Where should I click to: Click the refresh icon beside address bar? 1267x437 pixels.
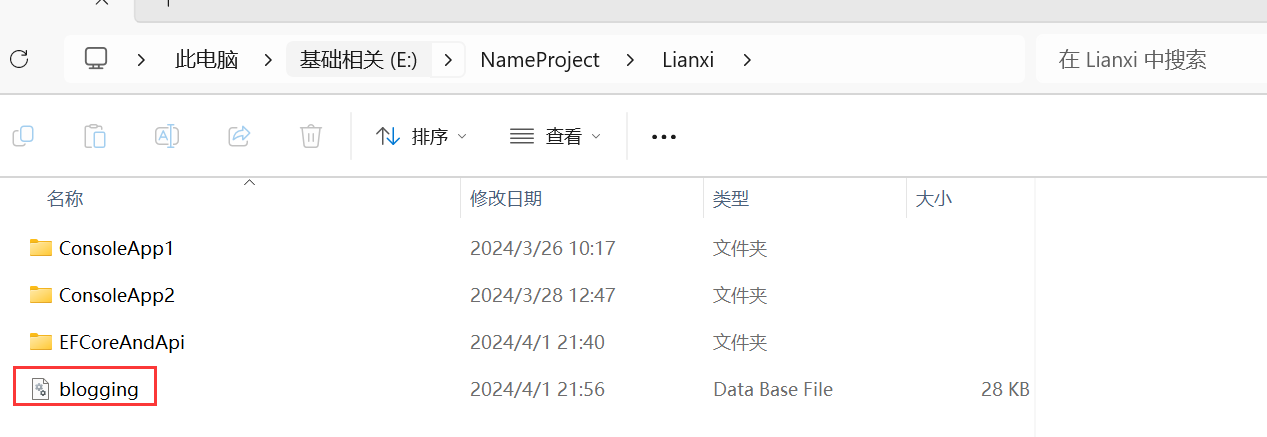coord(19,59)
